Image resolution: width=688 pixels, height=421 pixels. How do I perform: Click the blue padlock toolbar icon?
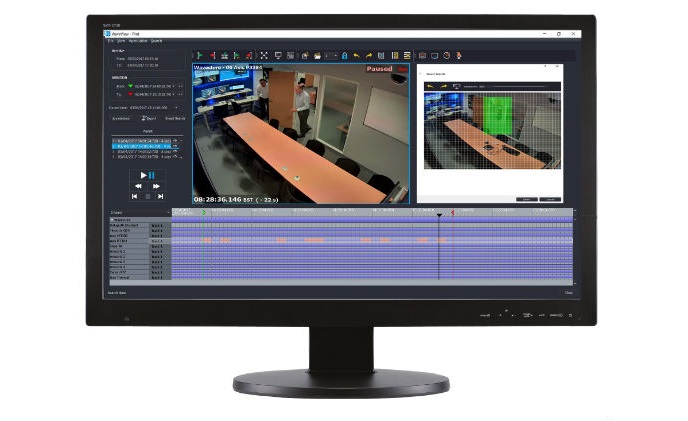(x=344, y=56)
